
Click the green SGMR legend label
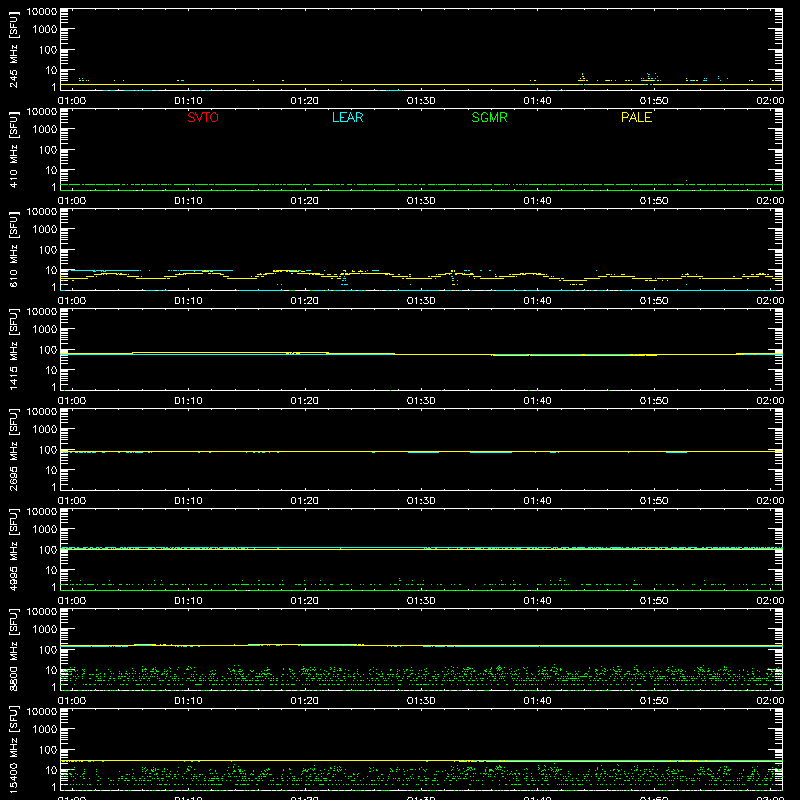click(489, 117)
